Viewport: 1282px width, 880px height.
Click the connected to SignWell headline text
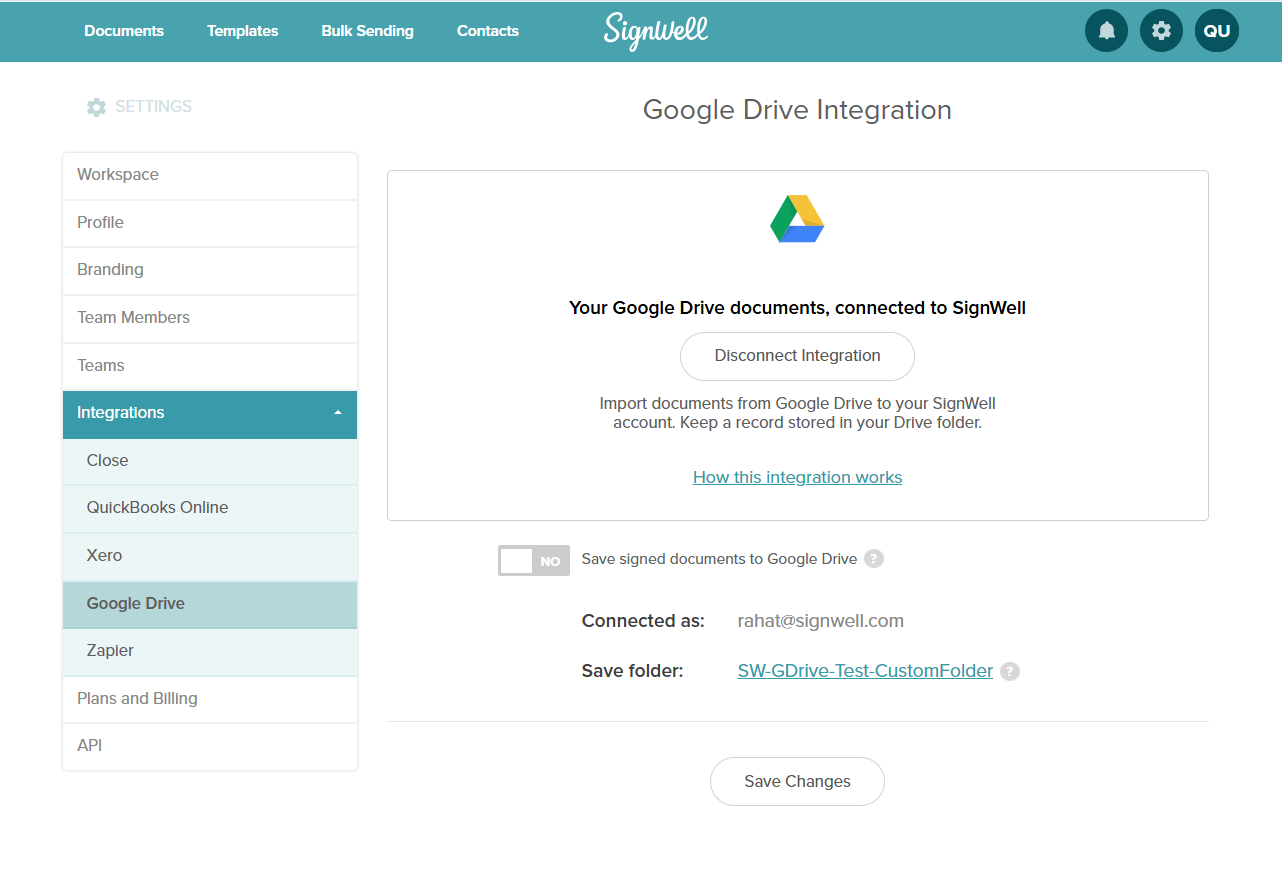click(797, 308)
